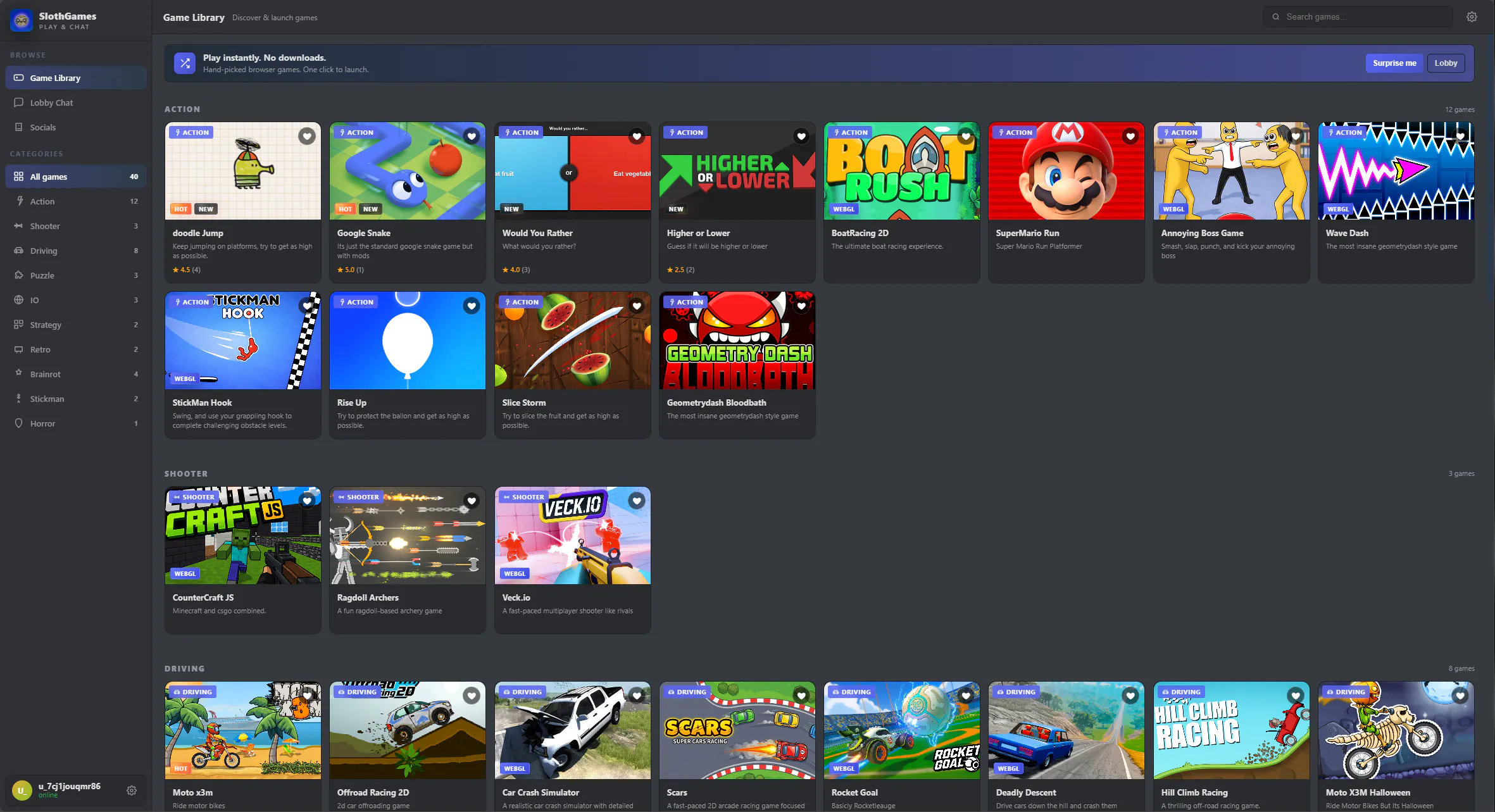
Task: Favorite the Annoying Boss Game
Action: pyautogui.click(x=1296, y=136)
